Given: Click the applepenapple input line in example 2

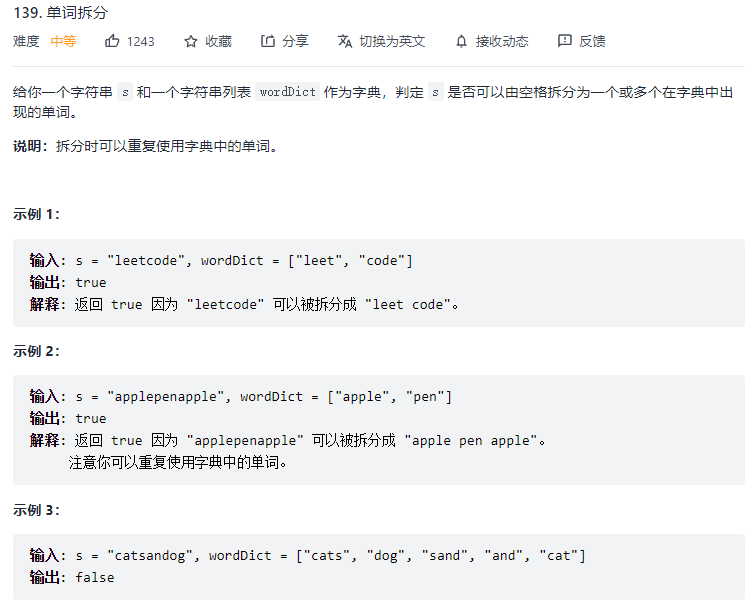Looking at the screenshot, I should [x=240, y=396].
